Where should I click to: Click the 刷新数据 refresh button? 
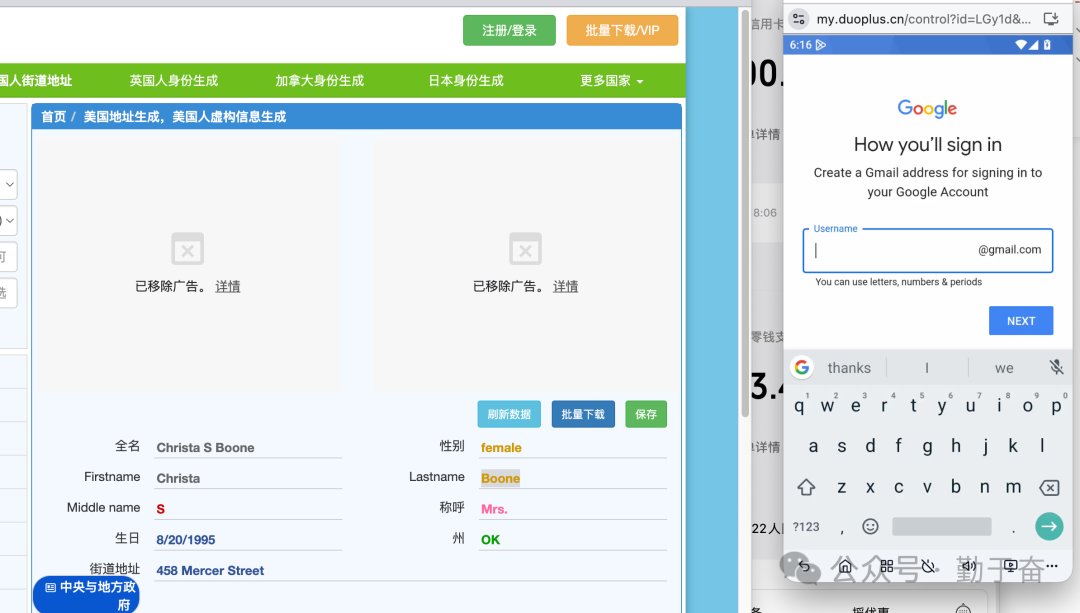pyautogui.click(x=509, y=414)
